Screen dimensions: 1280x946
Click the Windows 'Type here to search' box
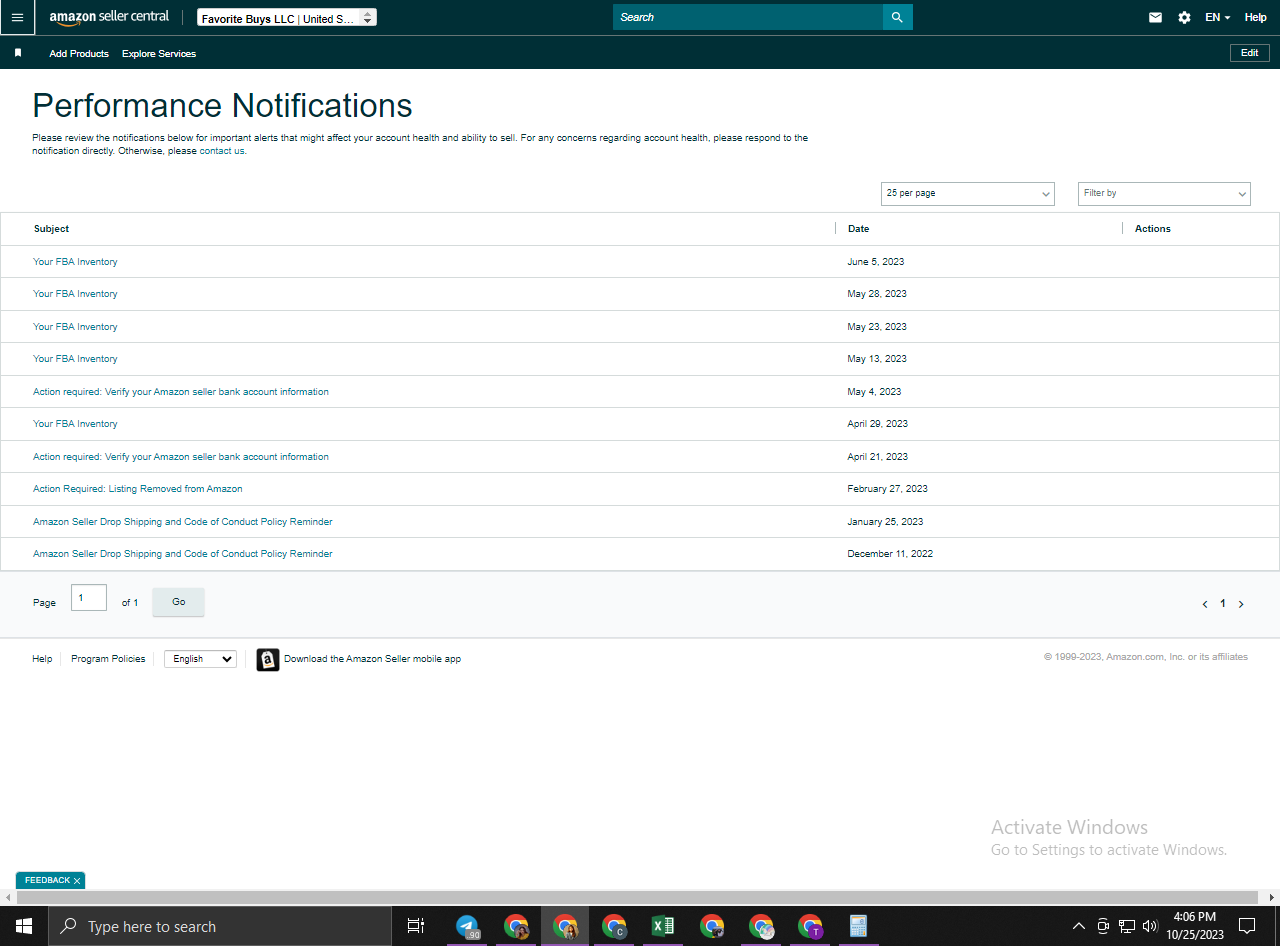click(x=219, y=927)
